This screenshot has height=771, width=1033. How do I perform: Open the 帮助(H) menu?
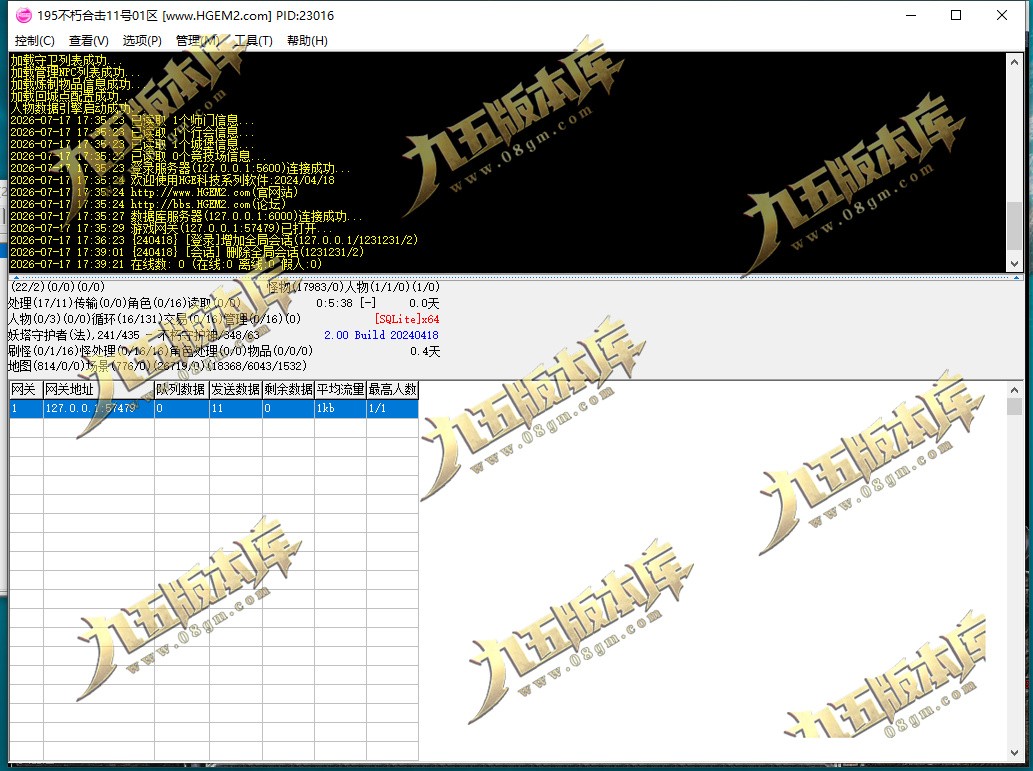[x=307, y=41]
